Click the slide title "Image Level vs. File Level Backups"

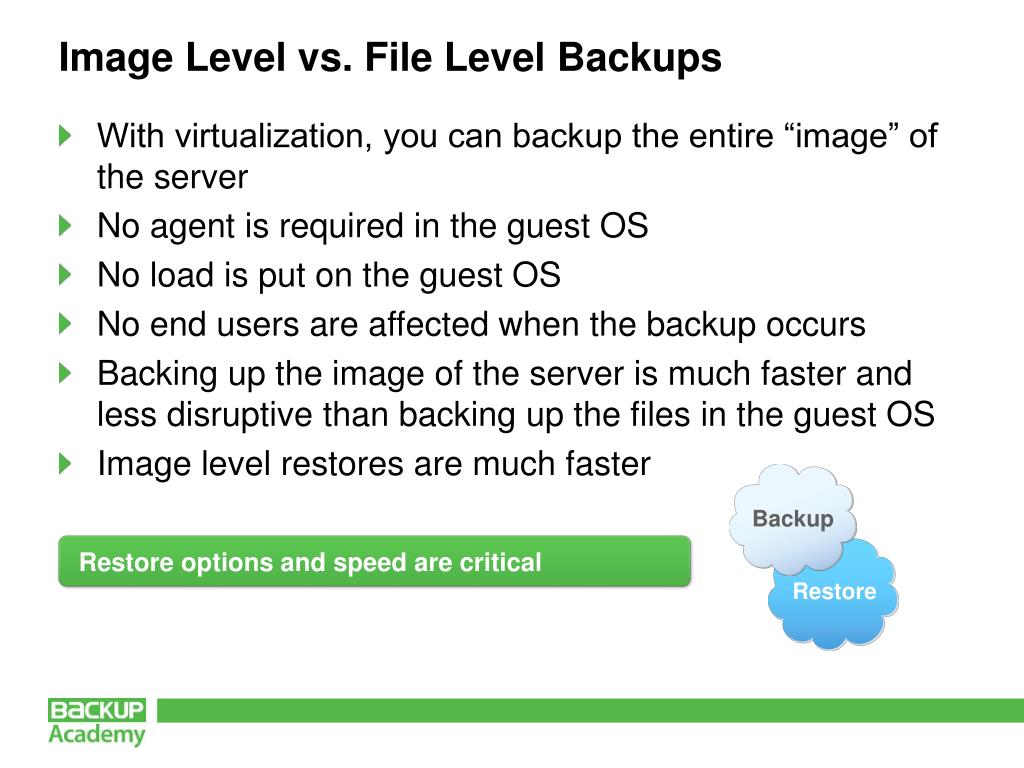(x=390, y=58)
